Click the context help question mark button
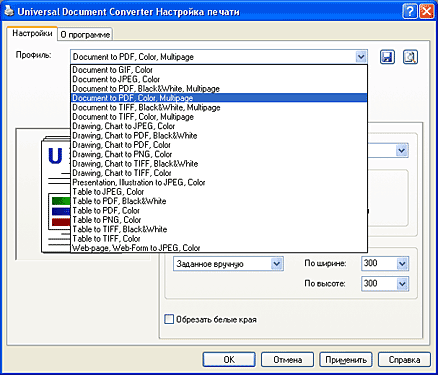This screenshot has height=375, width=438. (410, 11)
